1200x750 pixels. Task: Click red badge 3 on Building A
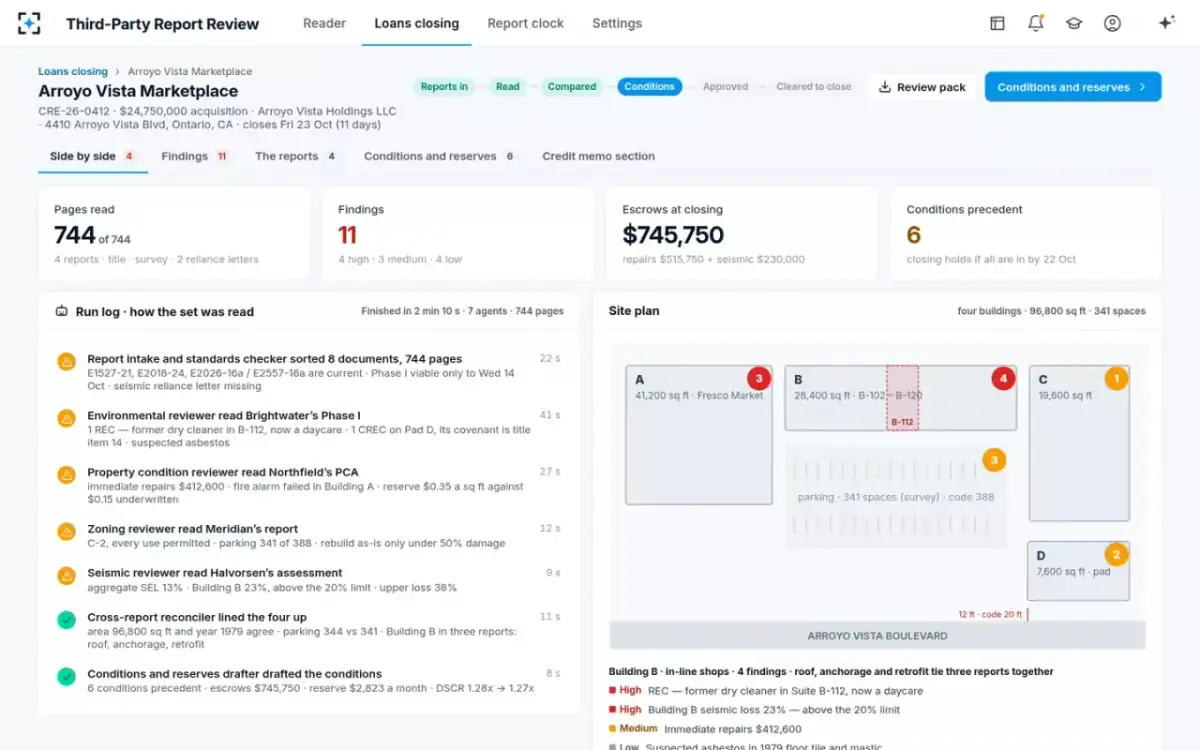(x=759, y=379)
